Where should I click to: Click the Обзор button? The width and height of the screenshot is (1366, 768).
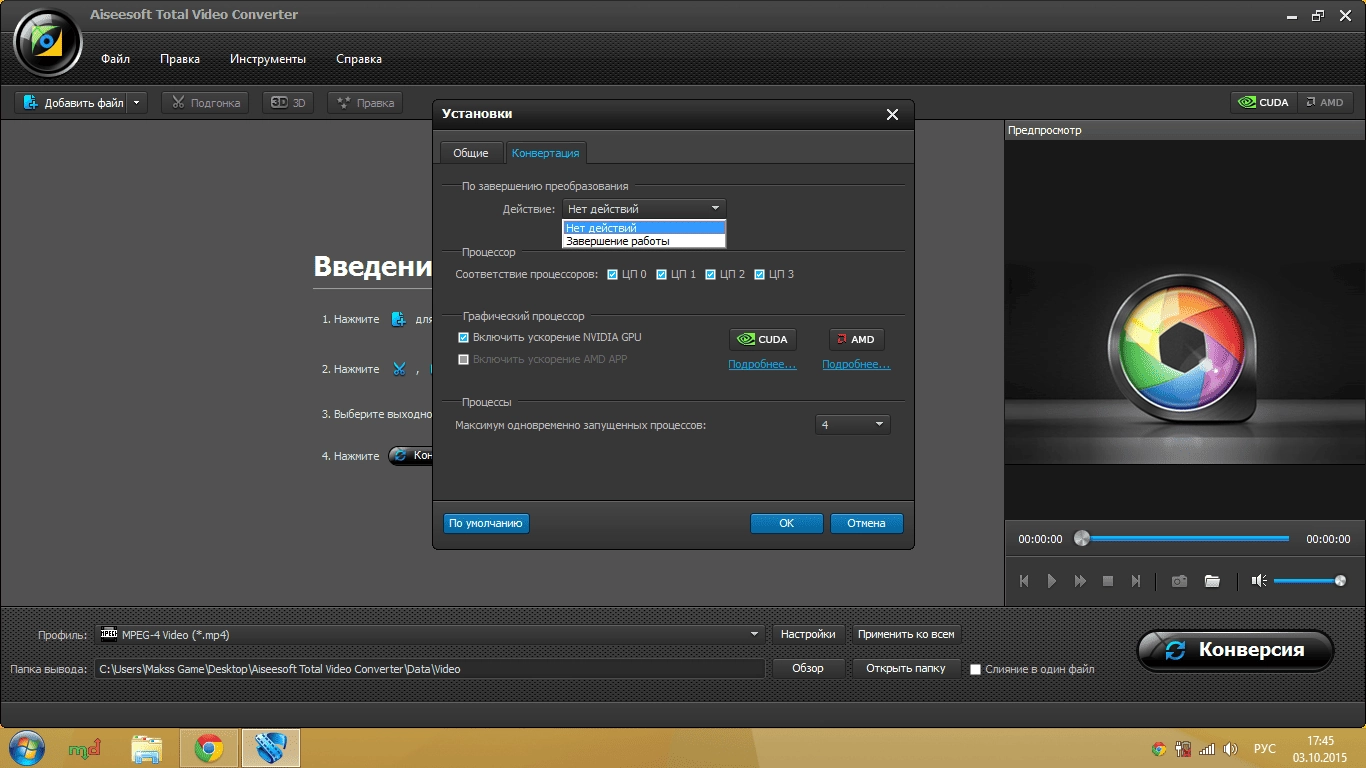[808, 669]
